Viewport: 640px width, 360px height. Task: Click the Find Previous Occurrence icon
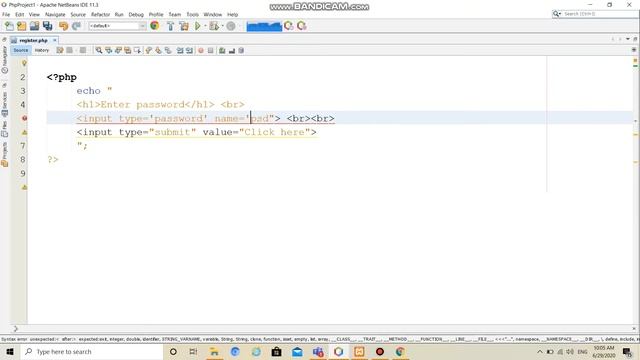109,50
